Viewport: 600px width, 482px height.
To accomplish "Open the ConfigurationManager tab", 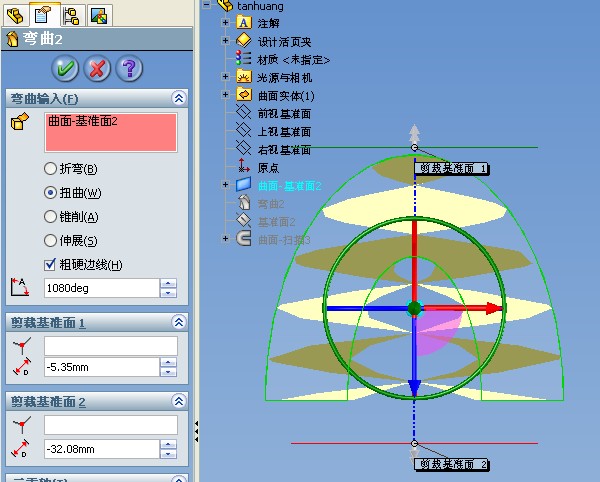I will [x=72, y=15].
